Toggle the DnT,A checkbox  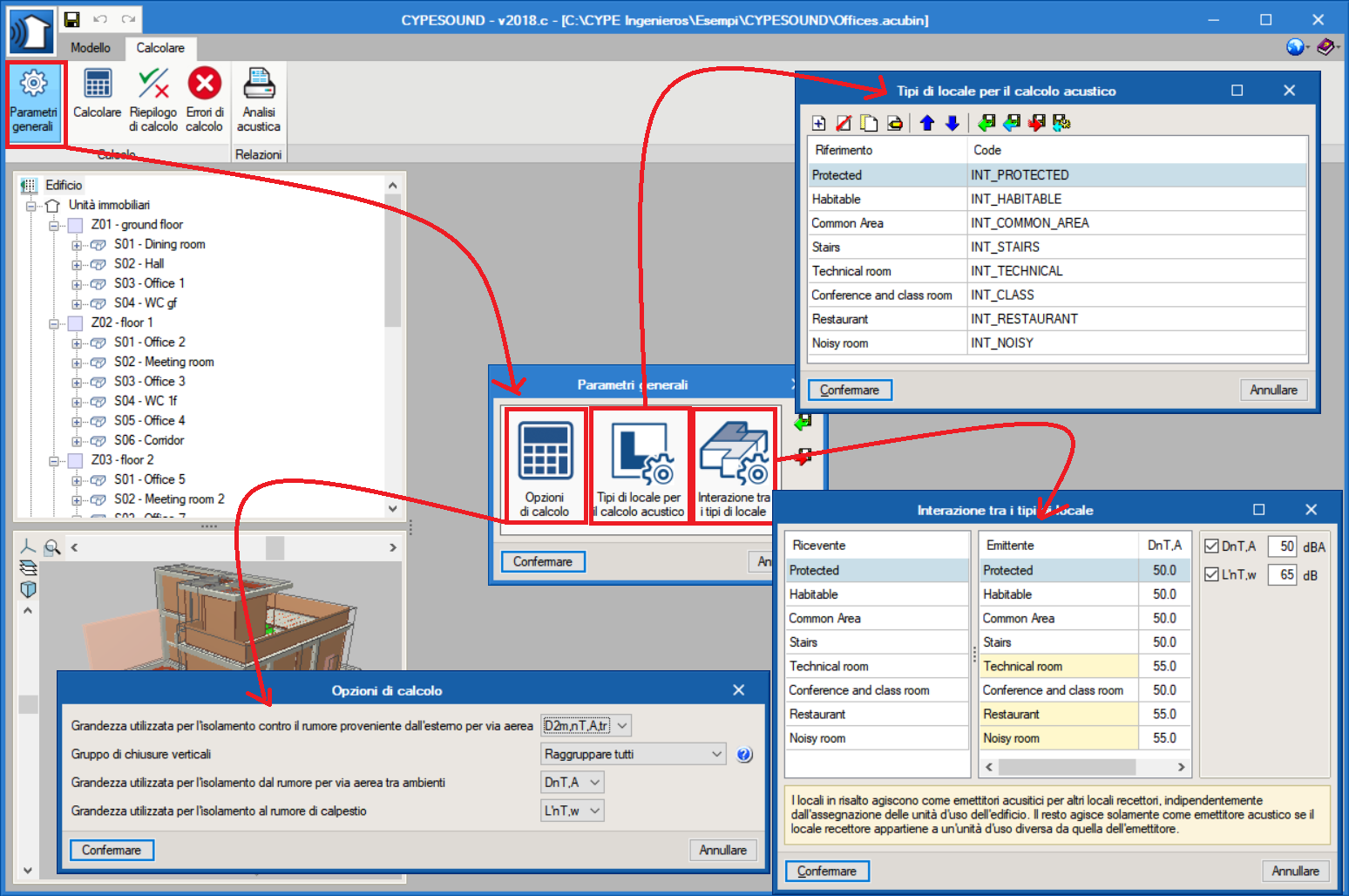click(1211, 546)
